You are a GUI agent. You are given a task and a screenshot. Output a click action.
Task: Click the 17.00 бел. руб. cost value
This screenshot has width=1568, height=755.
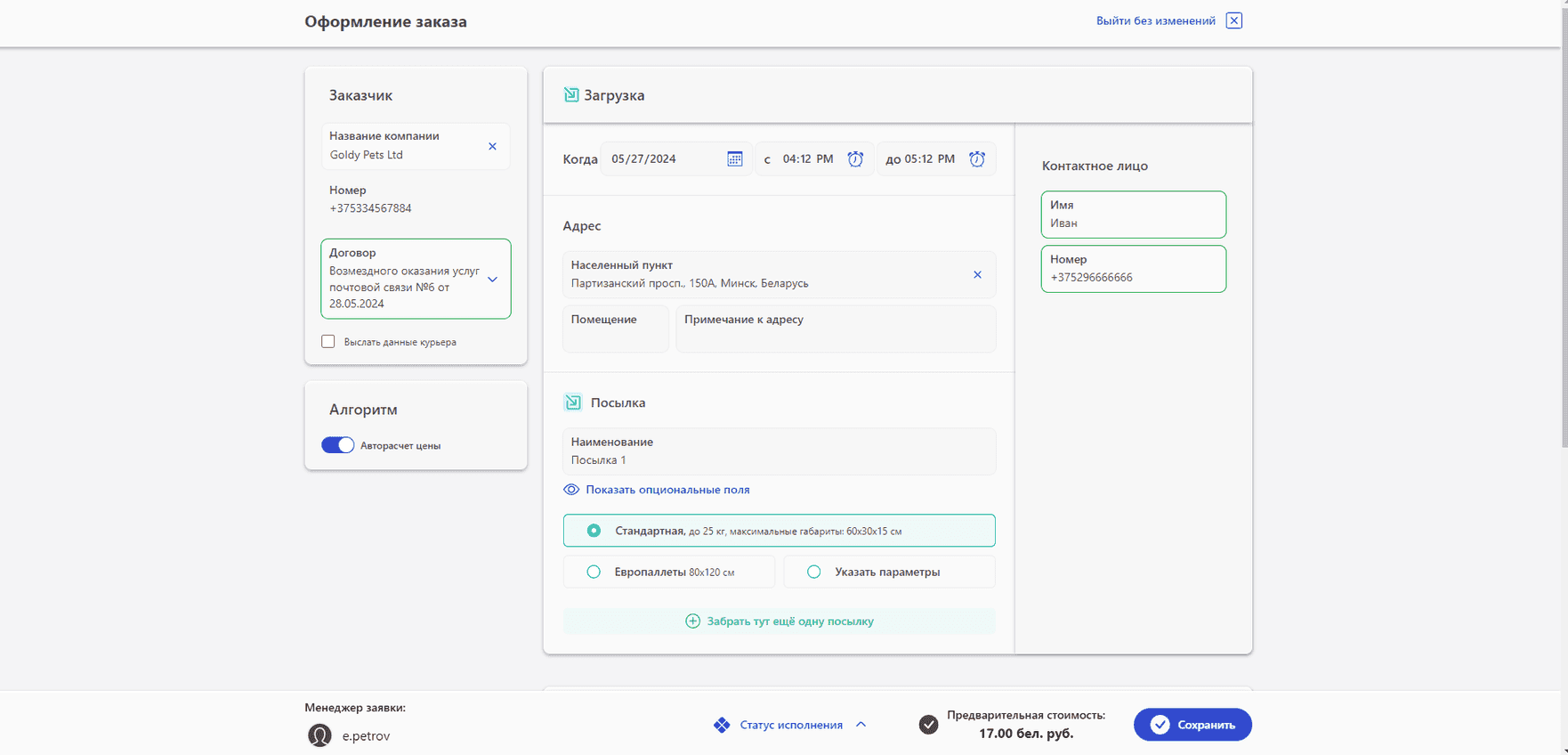click(1026, 734)
